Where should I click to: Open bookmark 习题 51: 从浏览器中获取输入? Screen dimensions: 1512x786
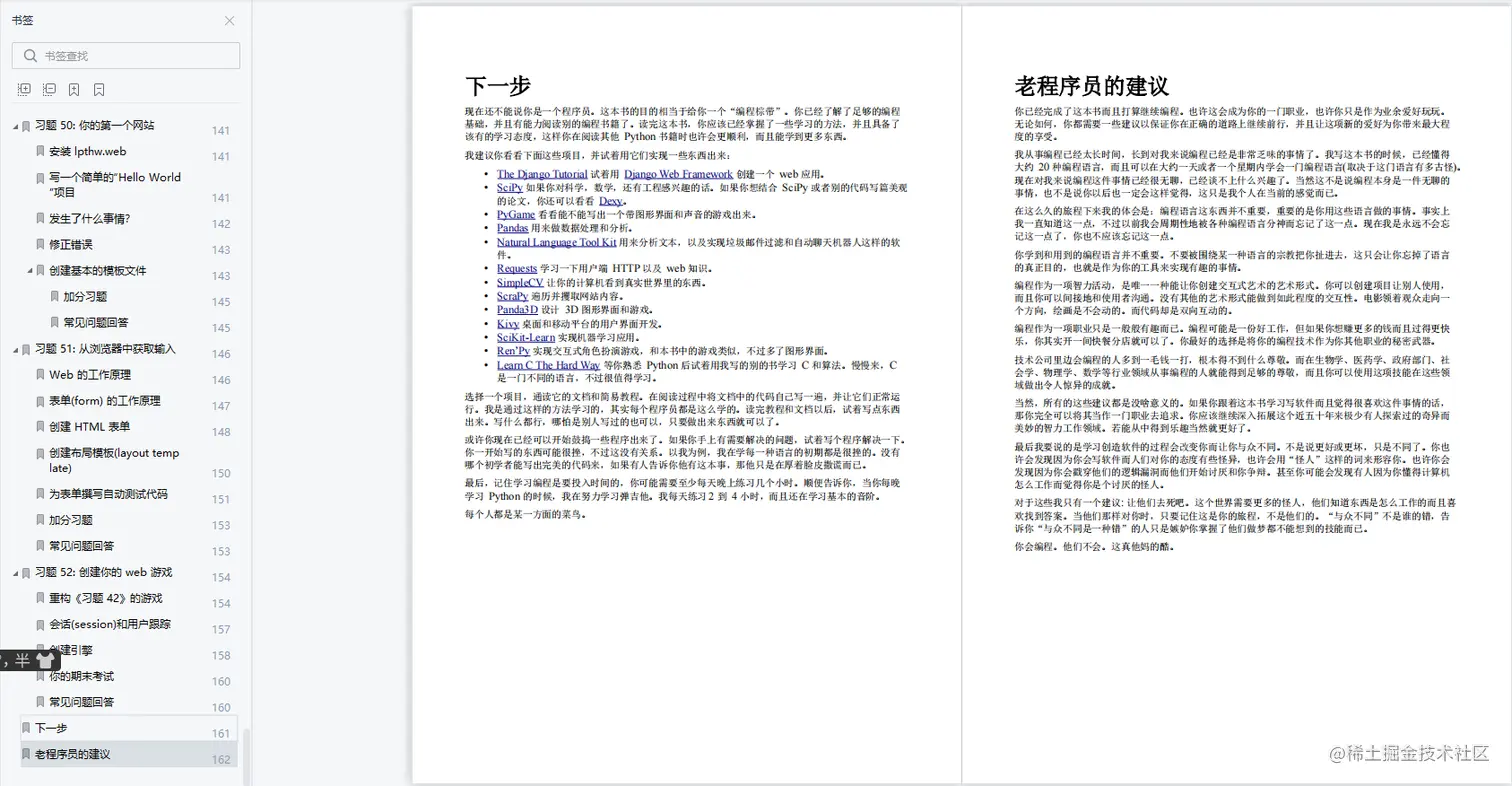tap(105, 349)
